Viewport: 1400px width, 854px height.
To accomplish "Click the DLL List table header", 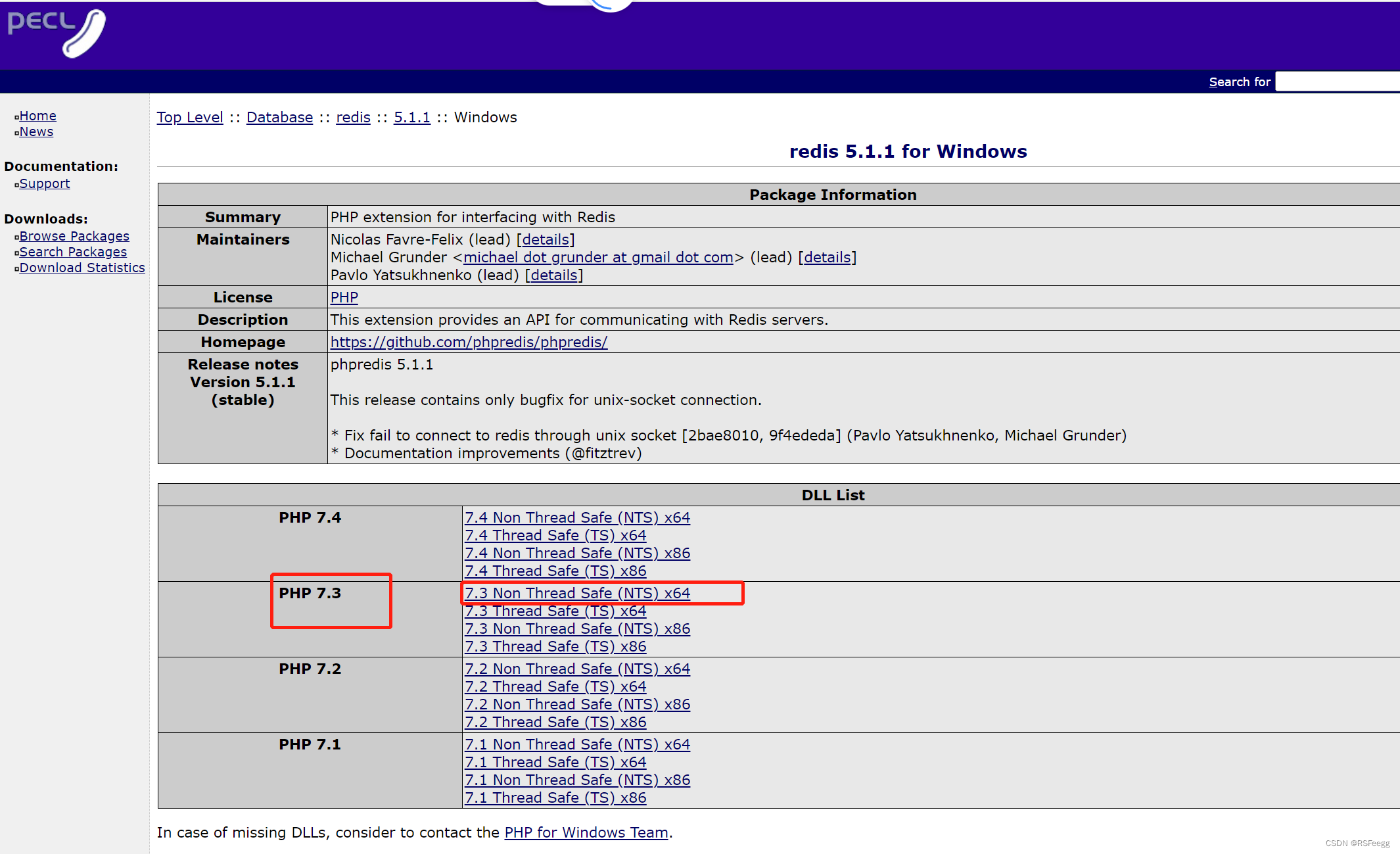I will click(x=833, y=495).
